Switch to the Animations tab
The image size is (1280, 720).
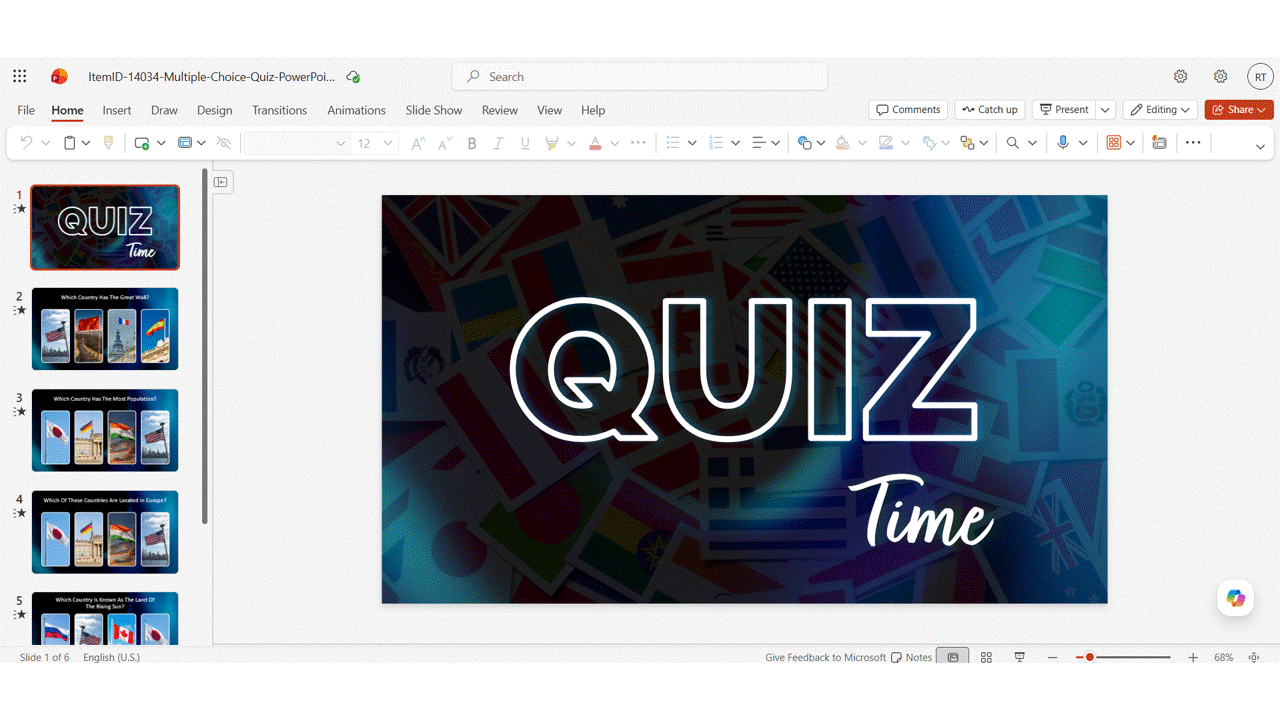pos(356,110)
